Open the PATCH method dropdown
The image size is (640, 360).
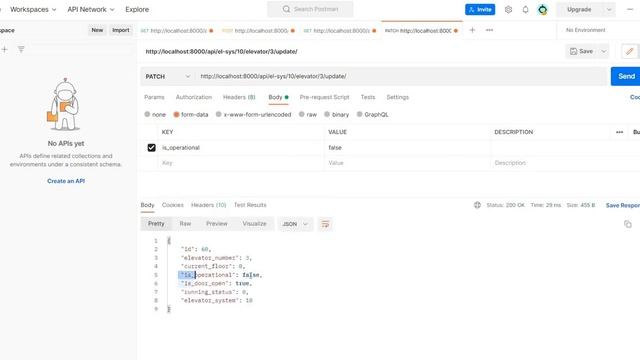point(168,76)
